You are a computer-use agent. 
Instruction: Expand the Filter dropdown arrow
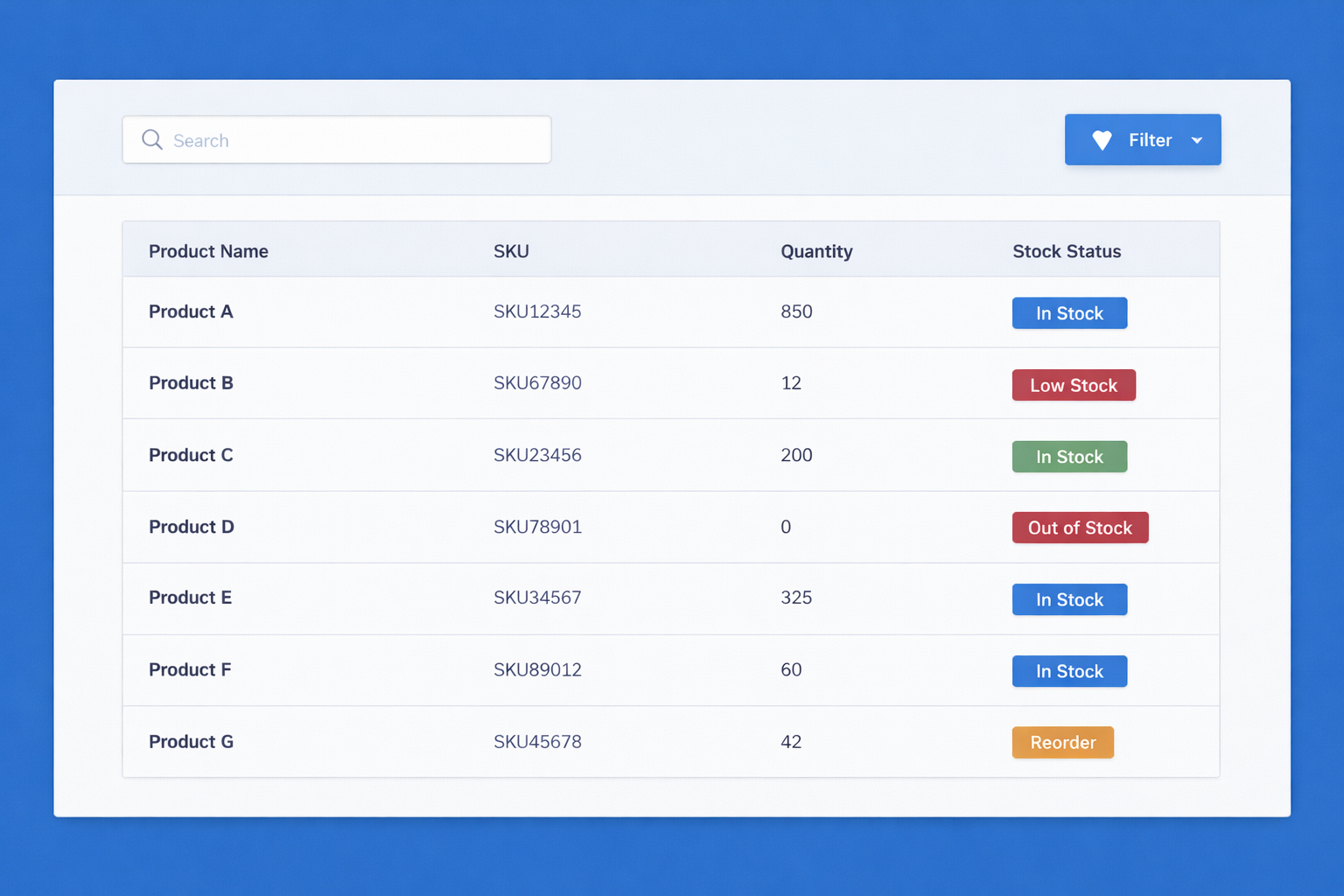[x=1196, y=141]
